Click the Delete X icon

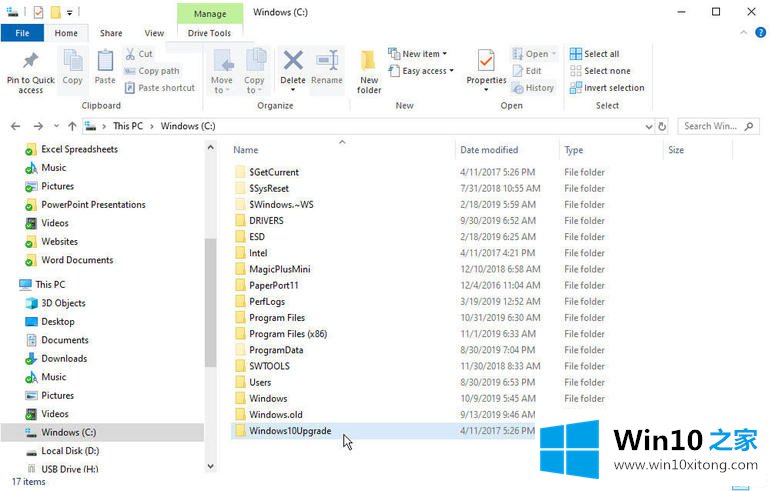293,61
